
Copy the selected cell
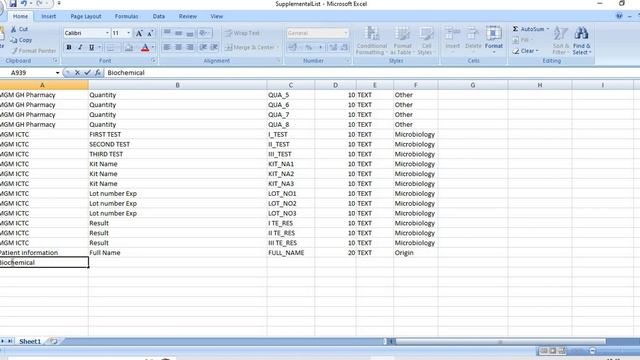21,40
